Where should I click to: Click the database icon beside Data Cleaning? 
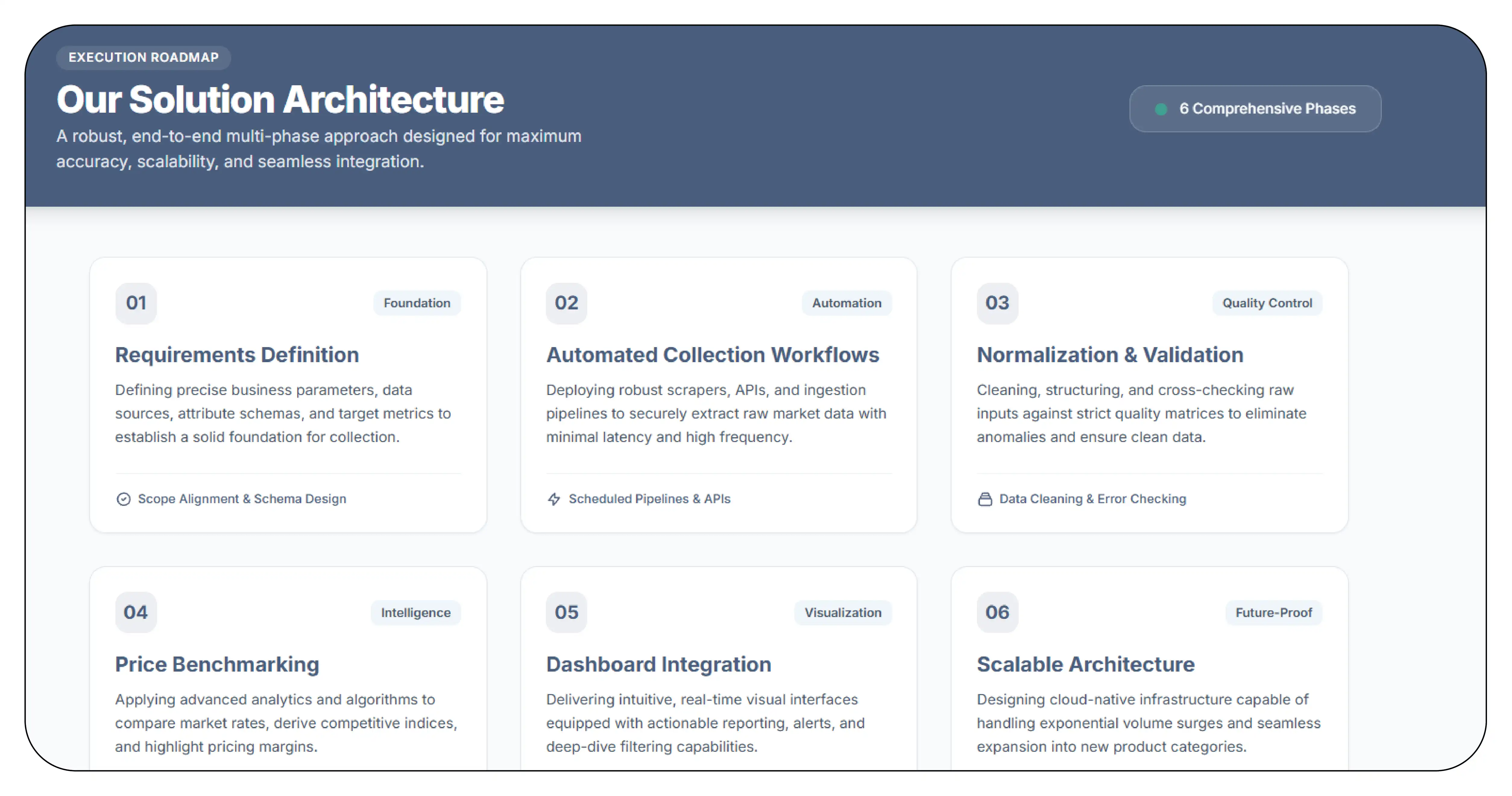984,499
